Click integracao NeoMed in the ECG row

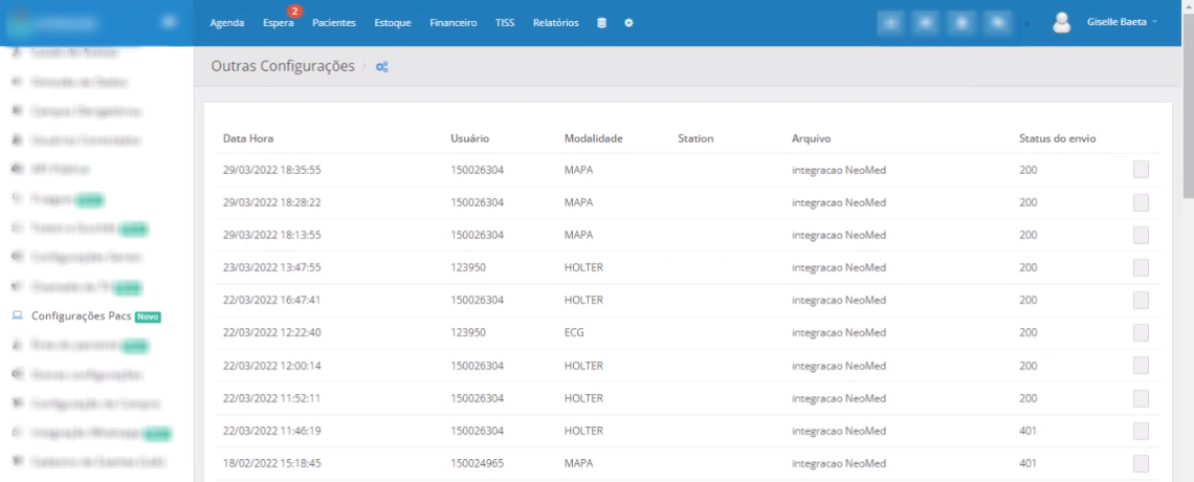coord(838,333)
